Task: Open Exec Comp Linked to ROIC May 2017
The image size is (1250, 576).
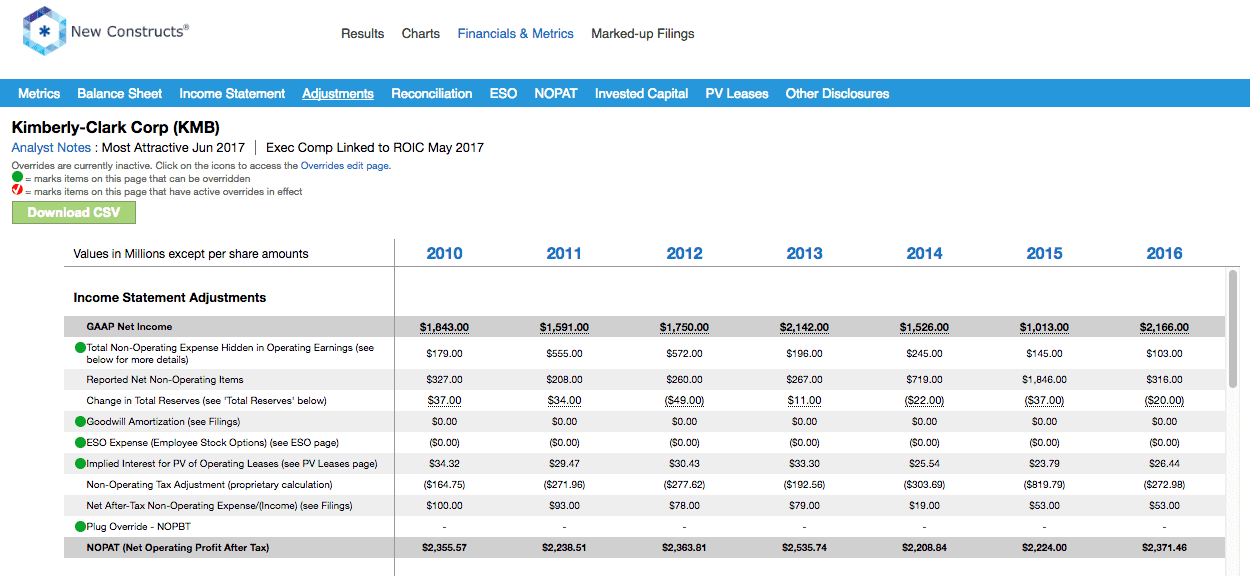Action: (375, 148)
